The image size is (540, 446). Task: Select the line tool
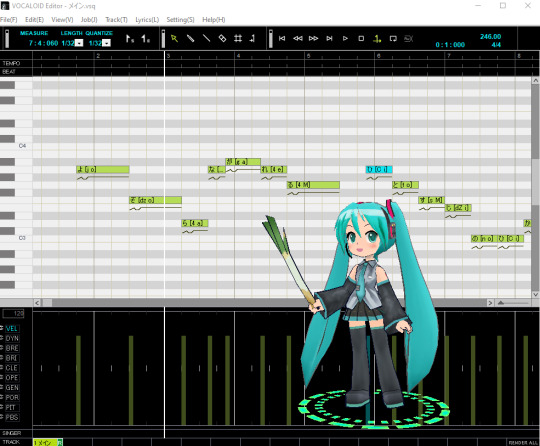click(206, 39)
